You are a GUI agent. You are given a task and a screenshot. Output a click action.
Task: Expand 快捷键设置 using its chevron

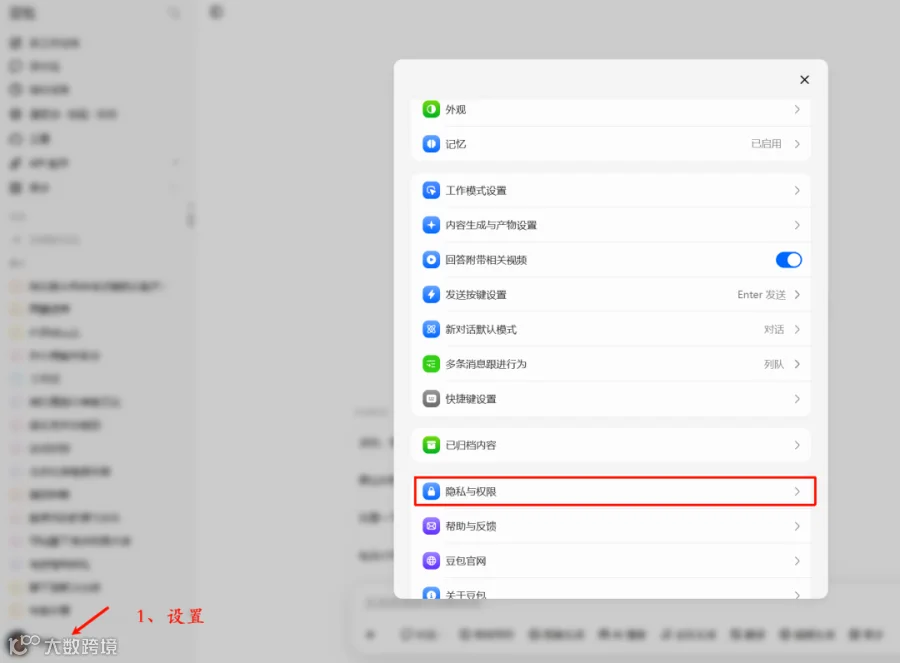pyautogui.click(x=797, y=399)
